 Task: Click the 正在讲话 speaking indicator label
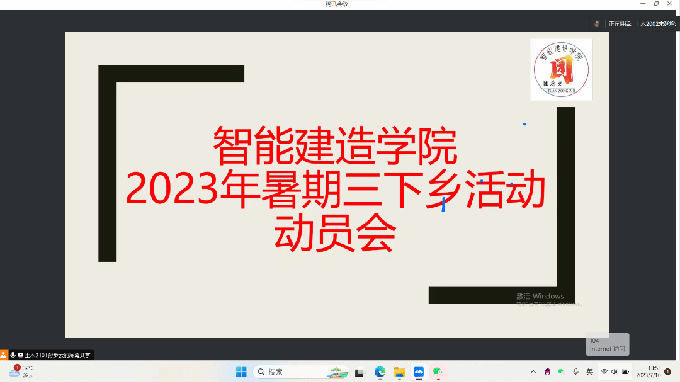pyautogui.click(x=619, y=24)
